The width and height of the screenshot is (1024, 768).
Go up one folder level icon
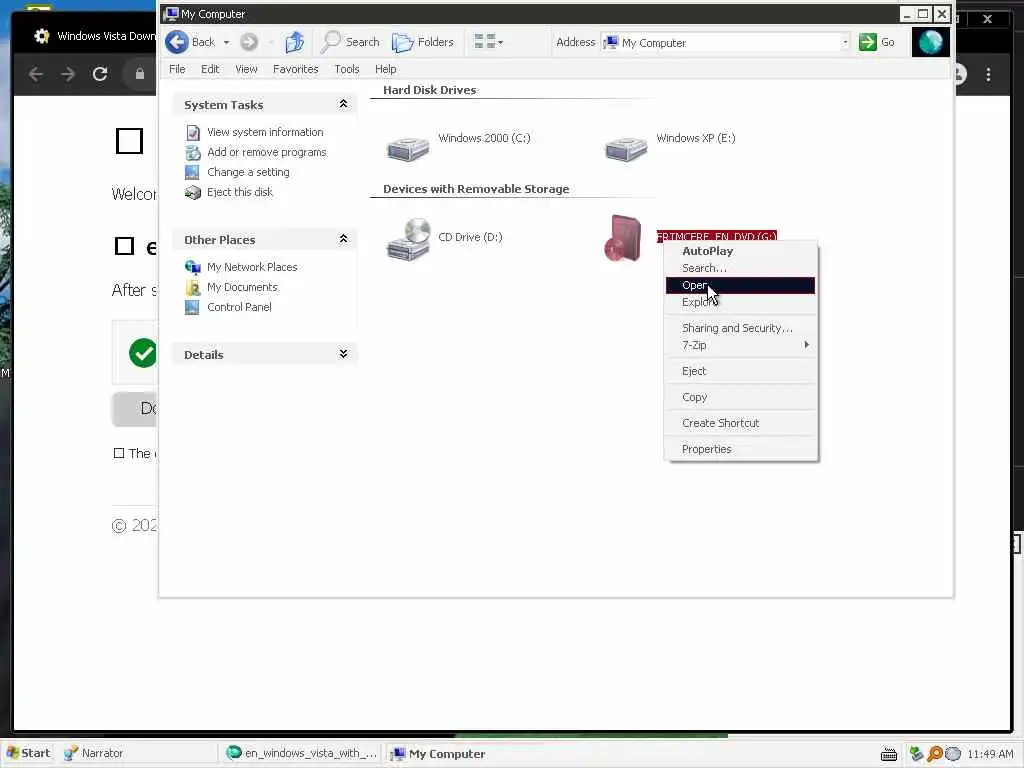click(x=295, y=42)
